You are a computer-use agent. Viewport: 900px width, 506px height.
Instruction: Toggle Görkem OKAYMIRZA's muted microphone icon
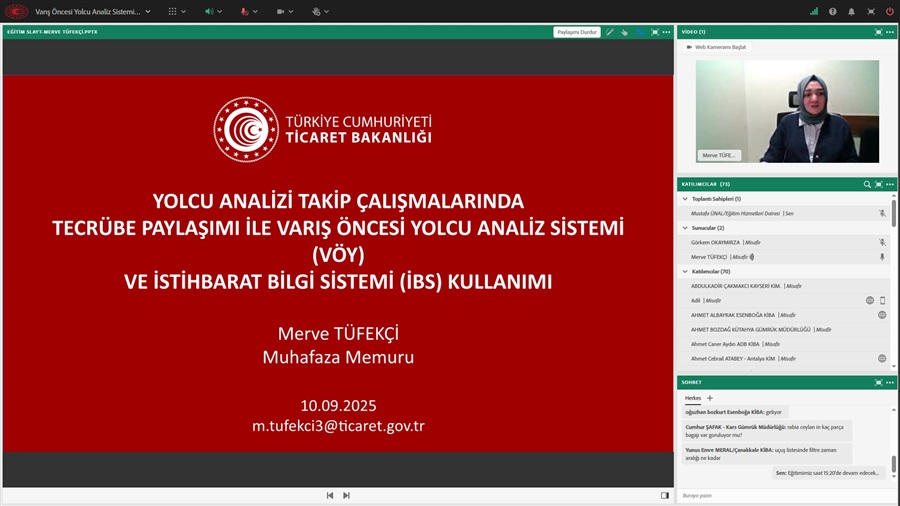(x=882, y=242)
